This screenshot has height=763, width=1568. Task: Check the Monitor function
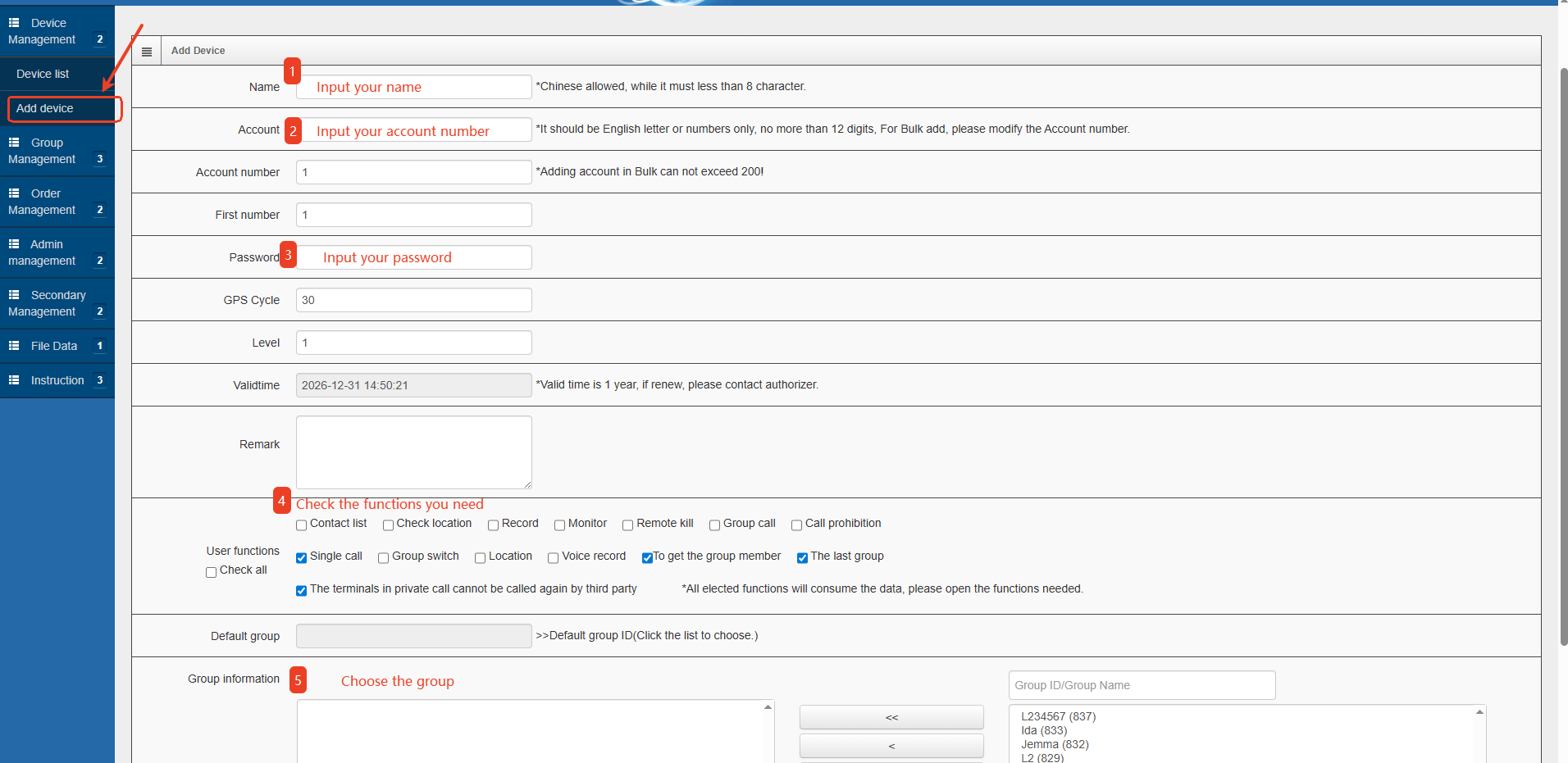tap(560, 525)
